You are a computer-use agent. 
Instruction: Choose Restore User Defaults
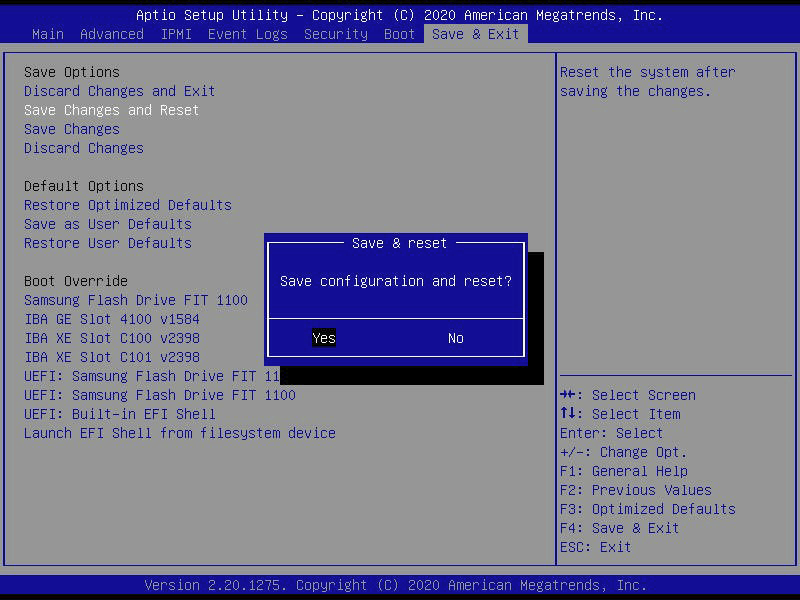[x=108, y=243]
